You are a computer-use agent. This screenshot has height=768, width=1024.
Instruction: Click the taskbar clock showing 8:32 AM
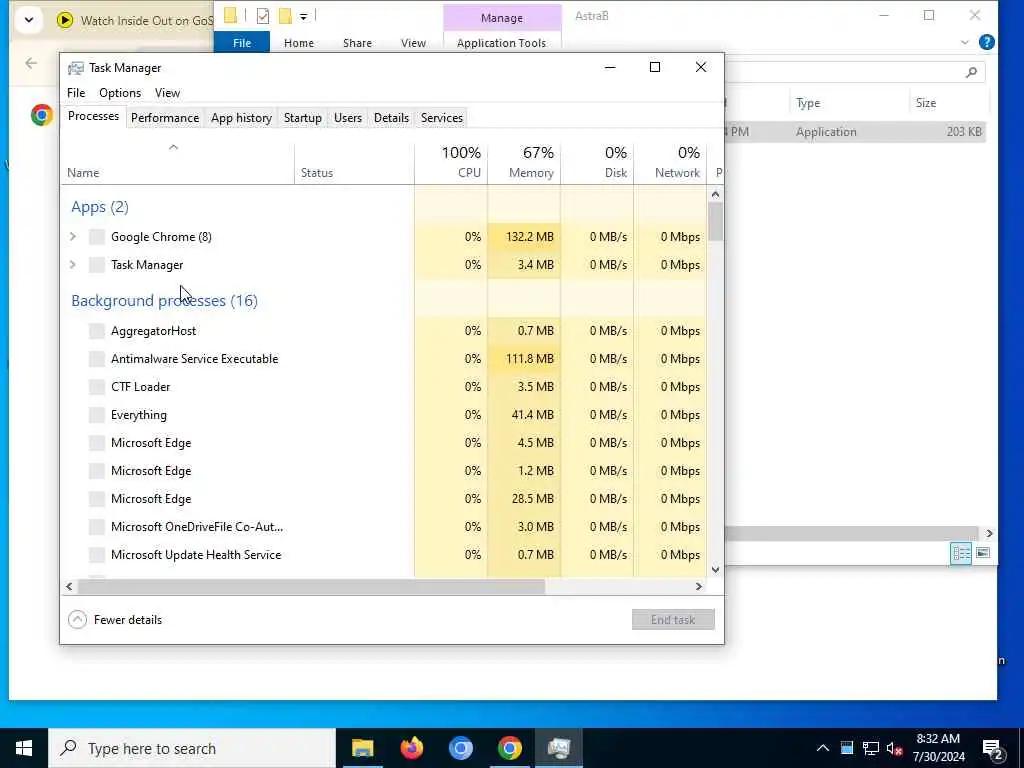tap(938, 748)
